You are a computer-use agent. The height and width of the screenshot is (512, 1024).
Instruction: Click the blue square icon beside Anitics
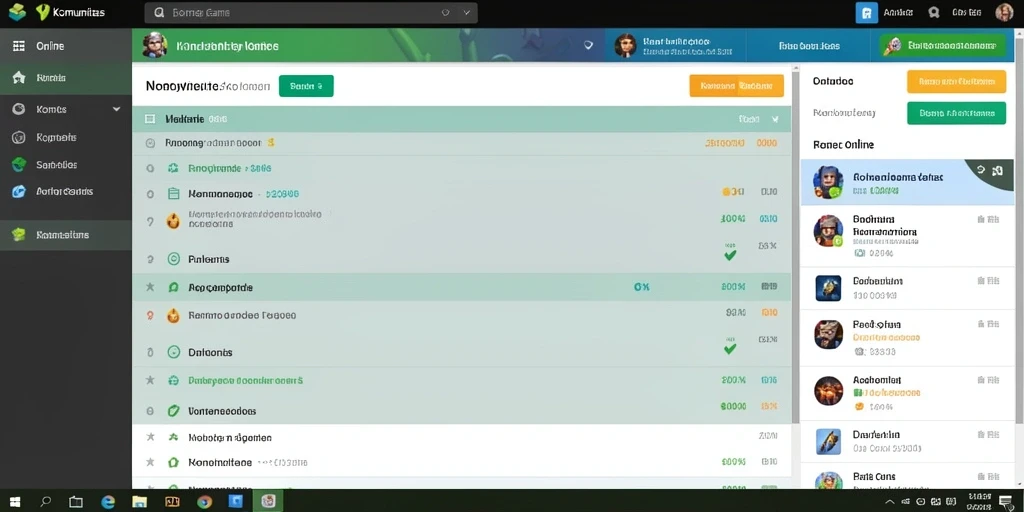[867, 12]
